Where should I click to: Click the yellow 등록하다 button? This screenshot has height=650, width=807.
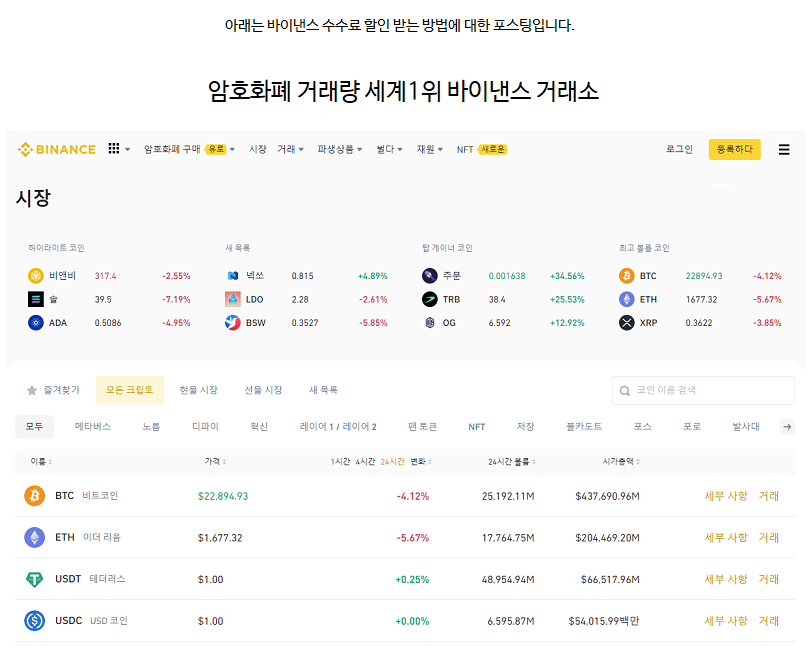coord(734,149)
